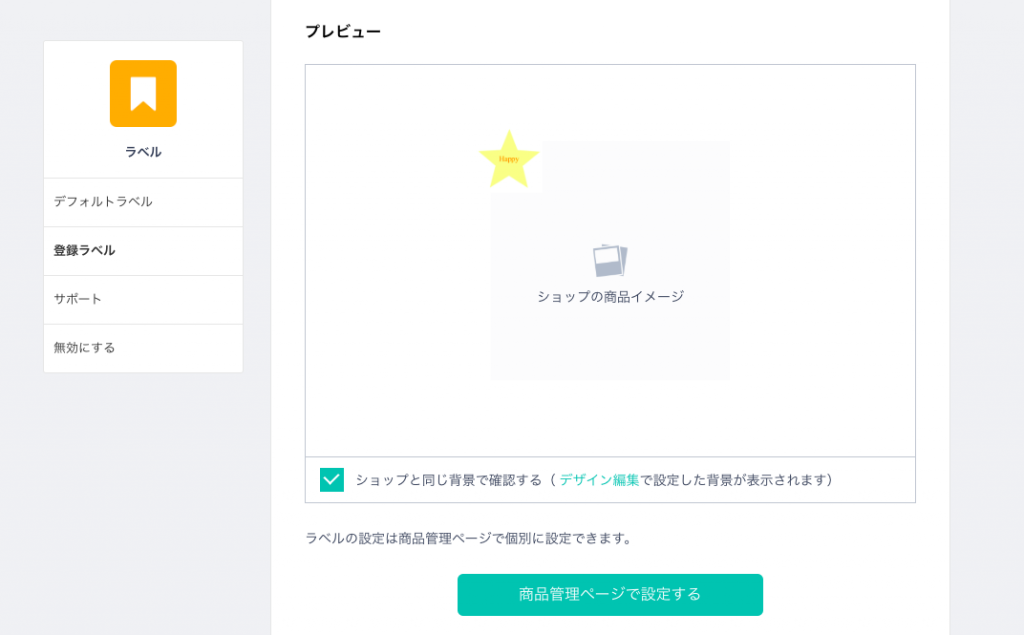The width and height of the screenshot is (1024, 635).
Task: Follow the デザイン編集 link
Action: (x=599, y=480)
